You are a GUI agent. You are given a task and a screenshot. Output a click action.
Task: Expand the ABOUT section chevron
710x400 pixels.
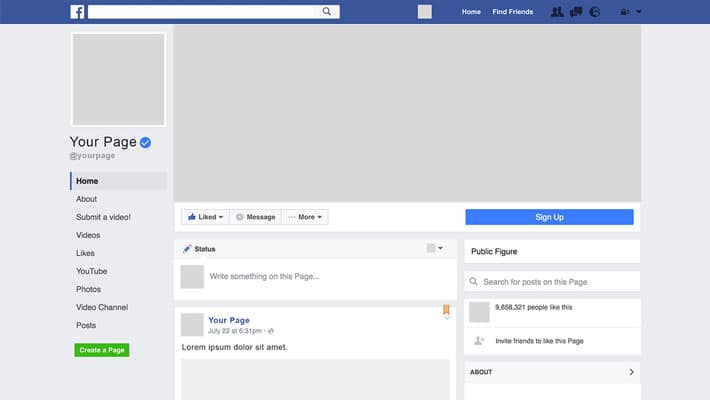[631, 372]
